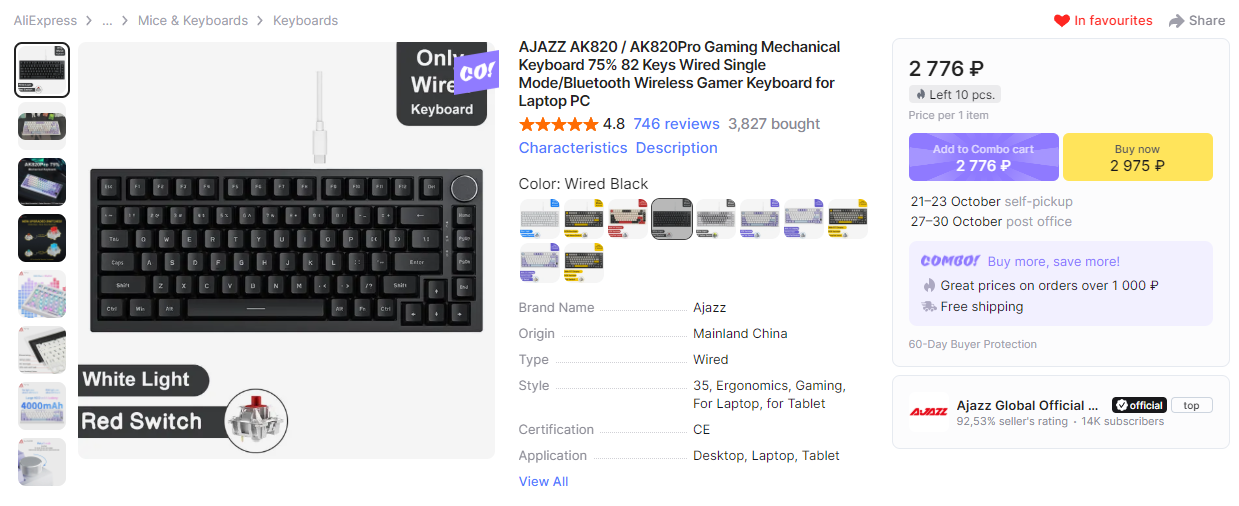The width and height of the screenshot is (1239, 506).
Task: Choose the last color option in the second row
Action: pyautogui.click(x=584, y=263)
